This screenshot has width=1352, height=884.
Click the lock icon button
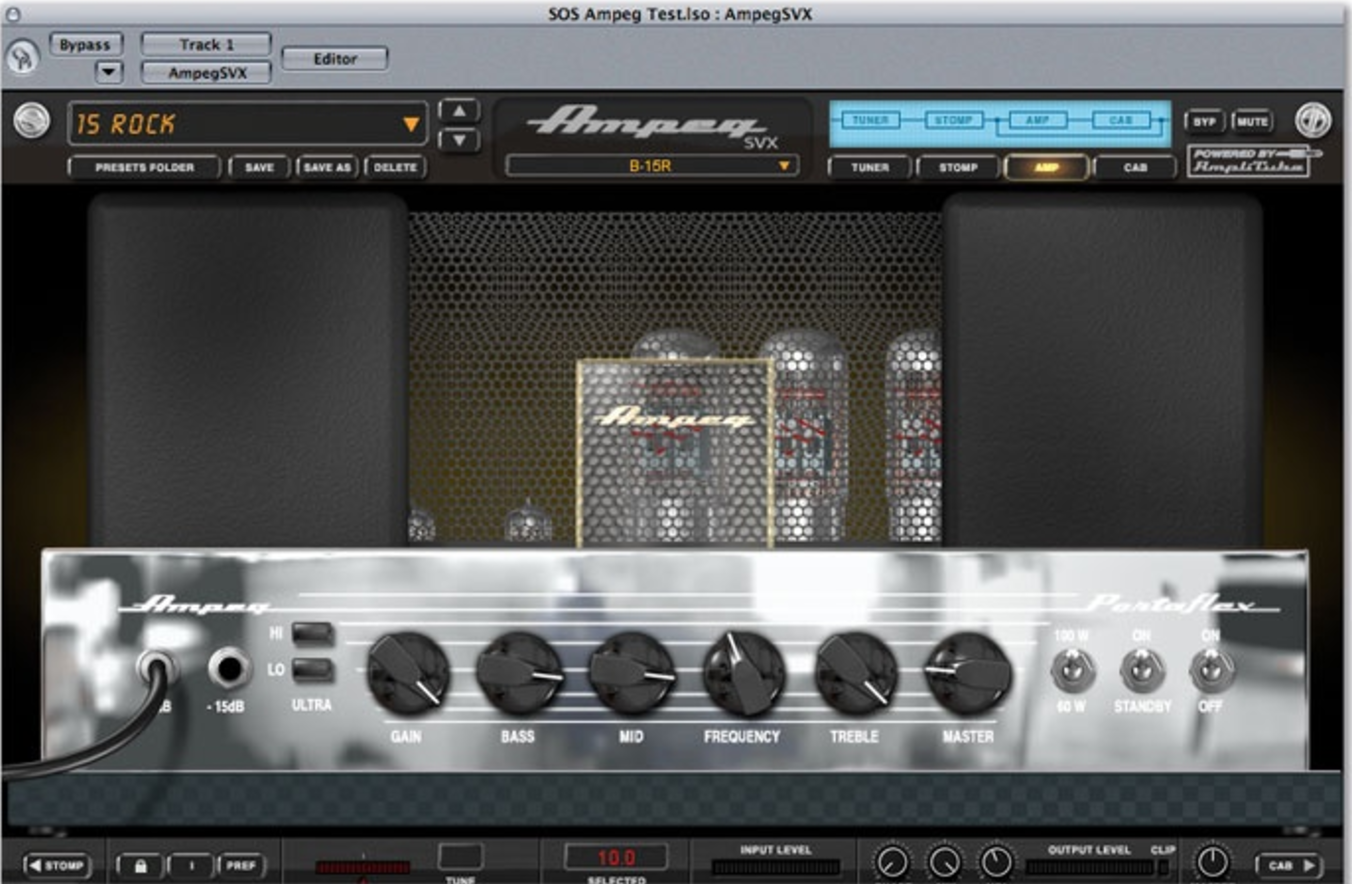tap(139, 865)
